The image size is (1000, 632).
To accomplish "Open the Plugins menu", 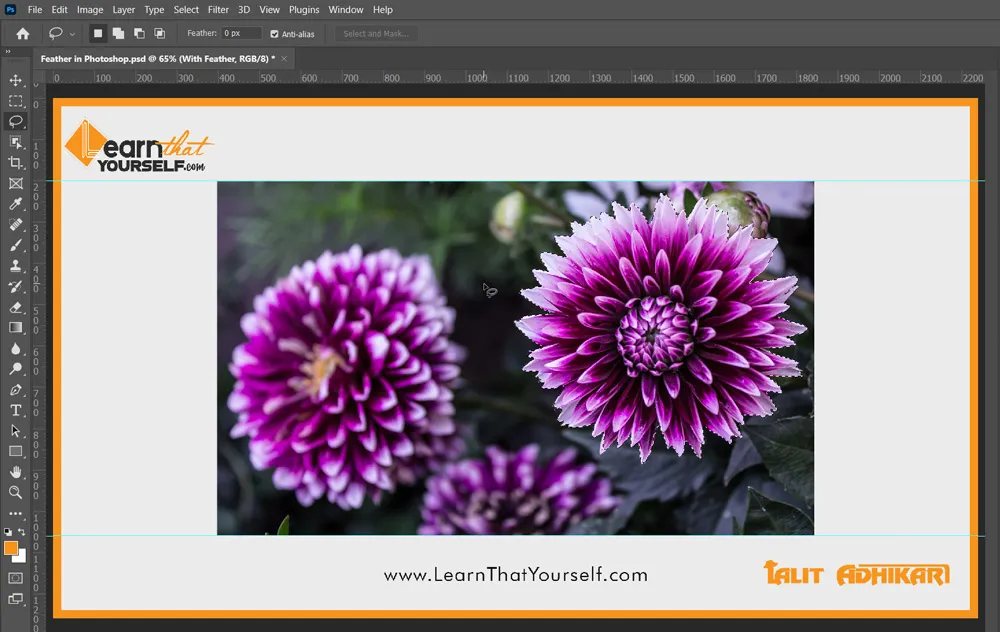I will pos(304,10).
